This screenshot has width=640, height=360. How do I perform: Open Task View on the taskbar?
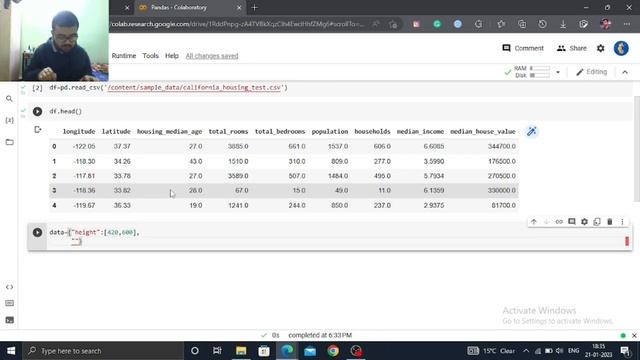click(x=217, y=351)
